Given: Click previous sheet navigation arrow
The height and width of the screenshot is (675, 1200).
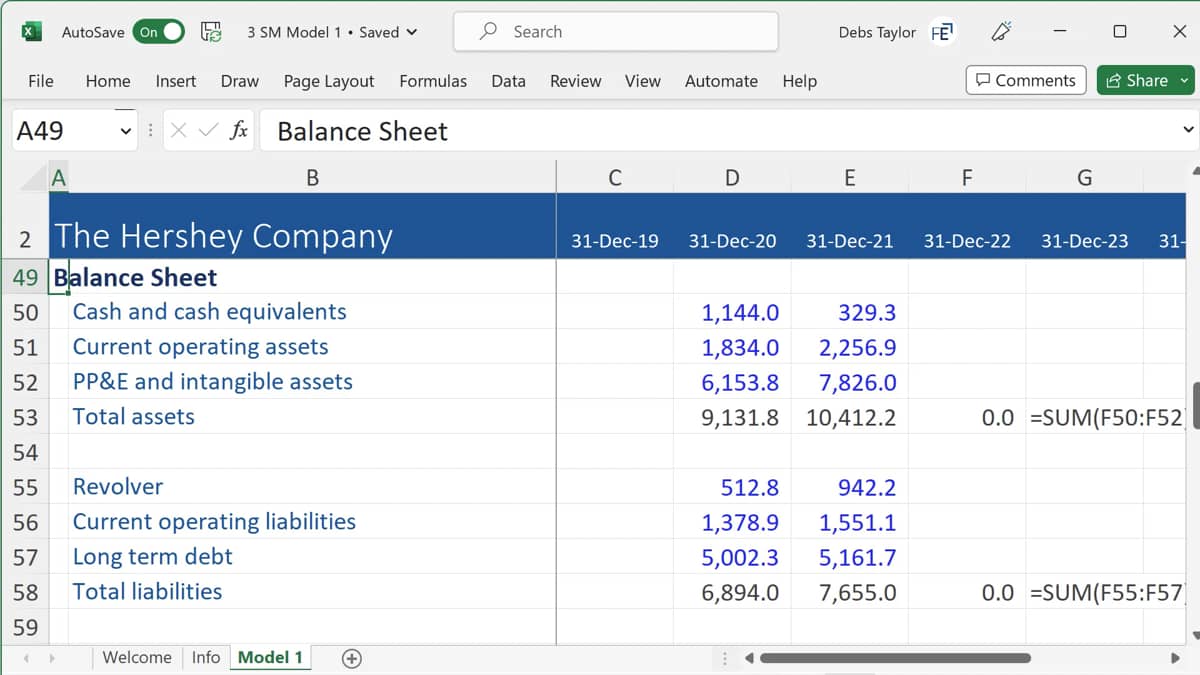Looking at the screenshot, I should (26, 658).
